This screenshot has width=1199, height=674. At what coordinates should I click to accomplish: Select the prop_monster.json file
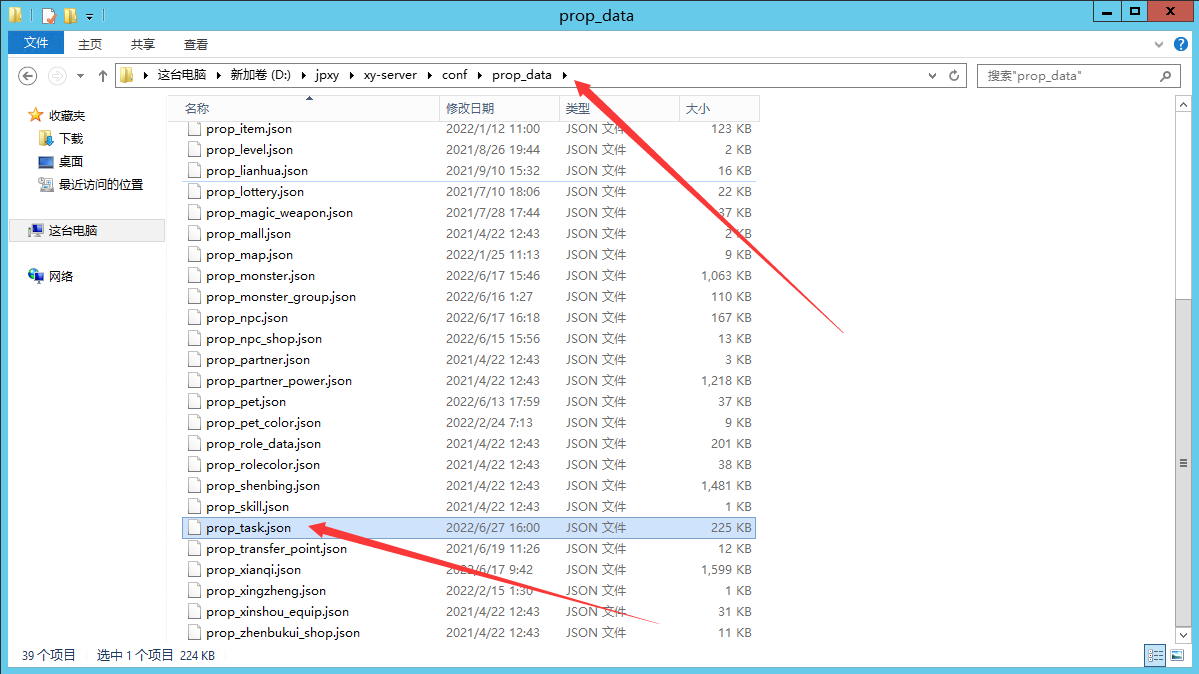click(260, 276)
